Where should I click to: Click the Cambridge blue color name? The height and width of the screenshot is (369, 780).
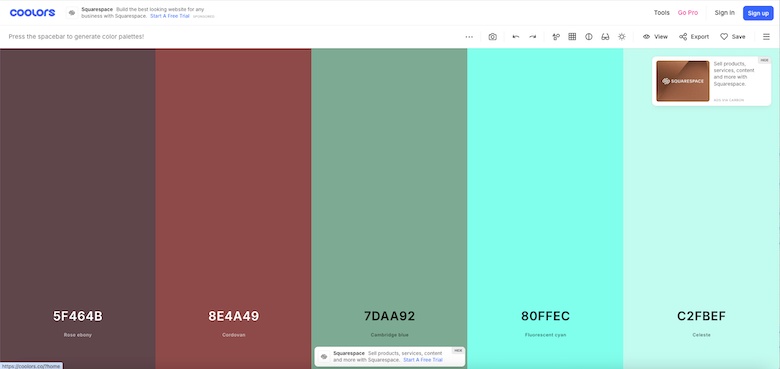click(x=390, y=335)
